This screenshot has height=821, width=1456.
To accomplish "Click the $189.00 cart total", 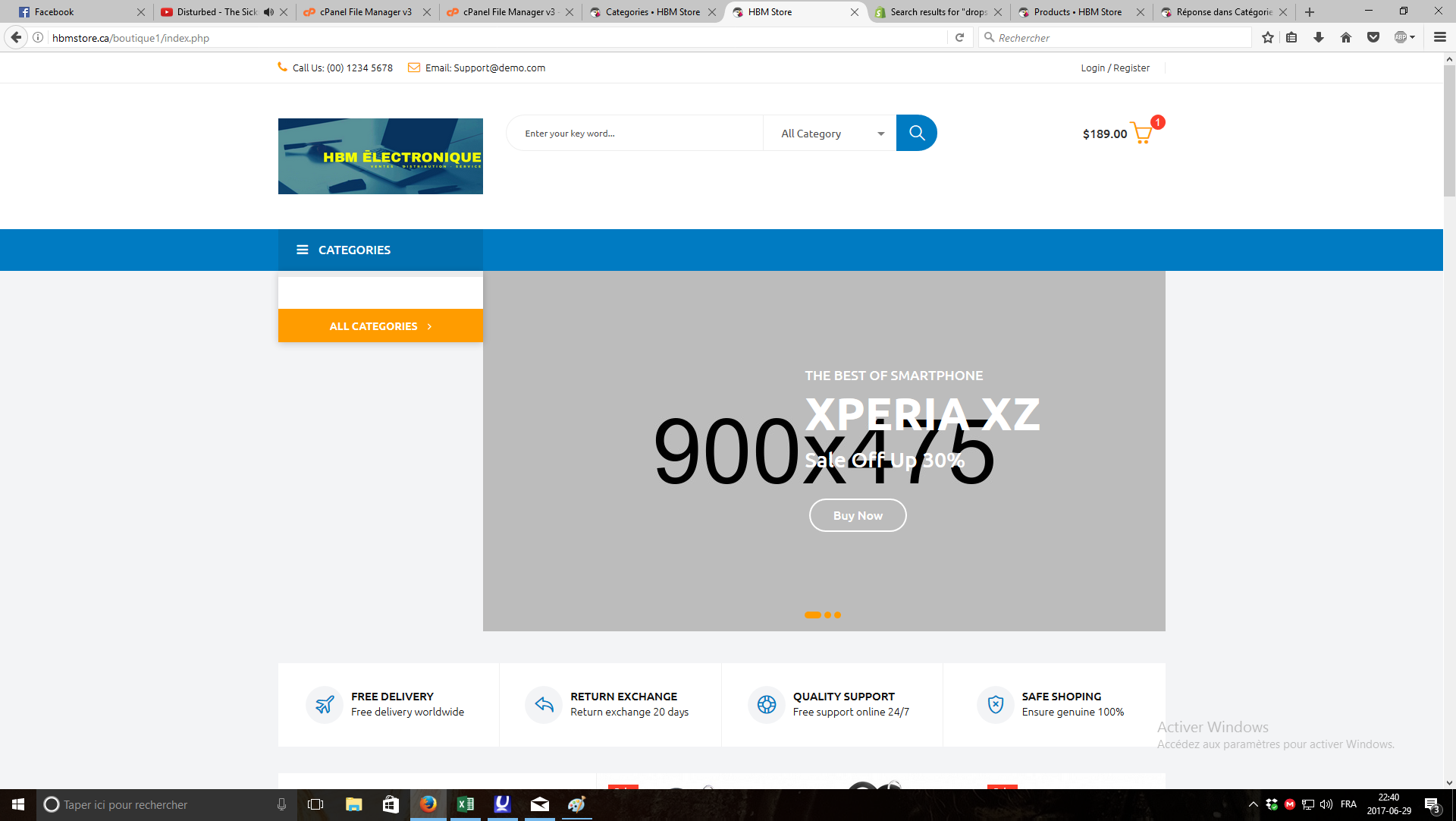I will (1104, 134).
